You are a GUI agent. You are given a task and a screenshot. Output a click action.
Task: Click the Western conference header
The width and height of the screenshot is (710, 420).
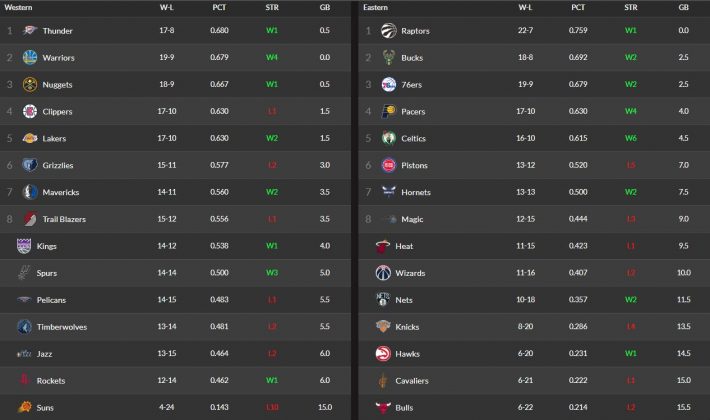[20, 7]
